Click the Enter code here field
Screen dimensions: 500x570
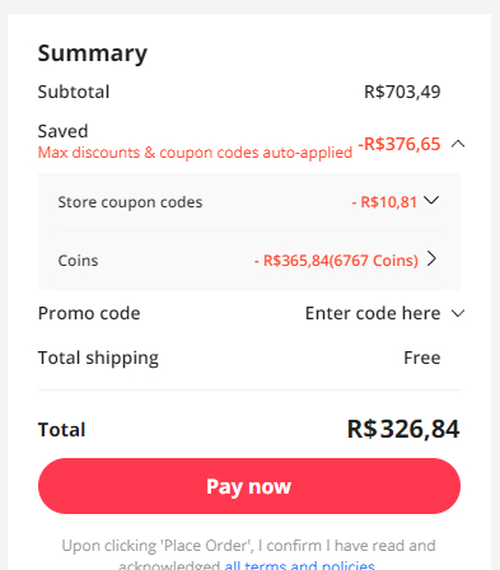pyautogui.click(x=373, y=313)
